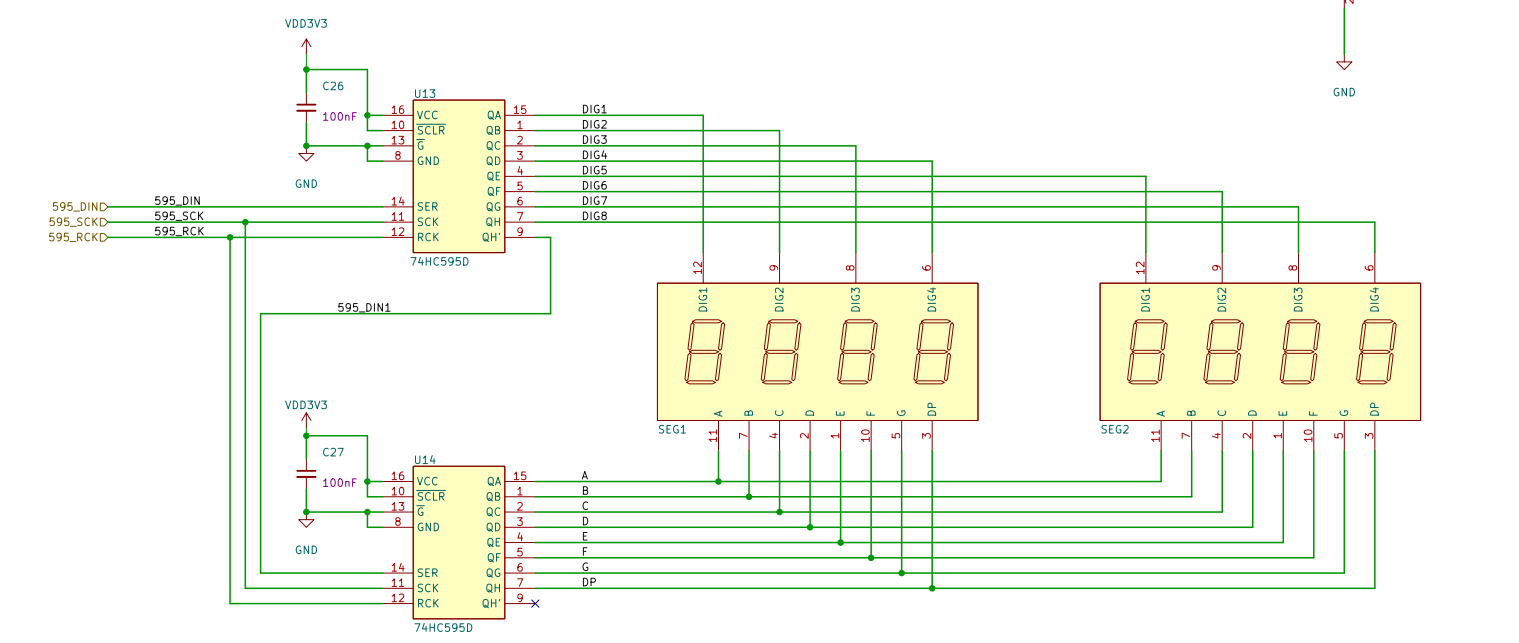
Task: Click the blue no-connect X on U14
Action: [535, 603]
